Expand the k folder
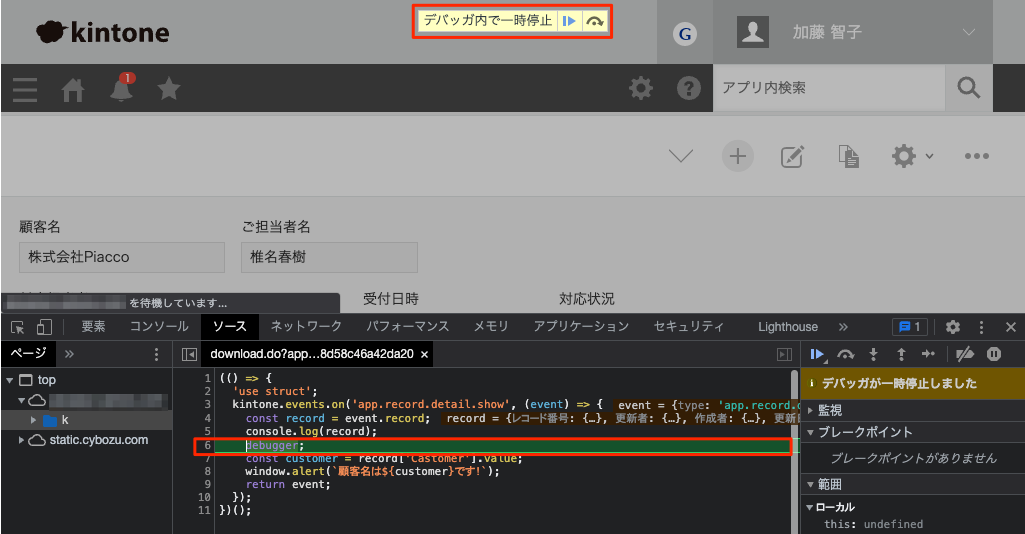Screen dimensions: 1025x534 pyautogui.click(x=33, y=420)
